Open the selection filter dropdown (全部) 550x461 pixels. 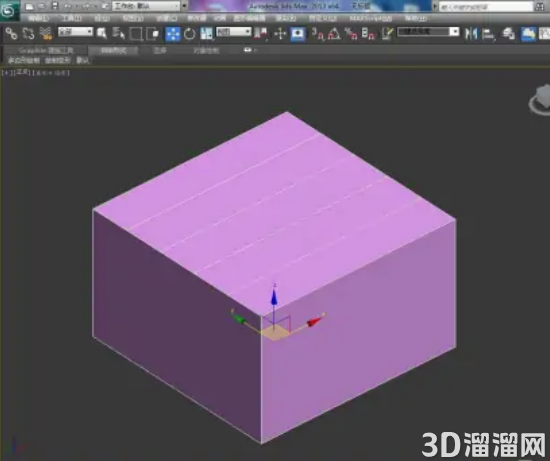point(75,32)
